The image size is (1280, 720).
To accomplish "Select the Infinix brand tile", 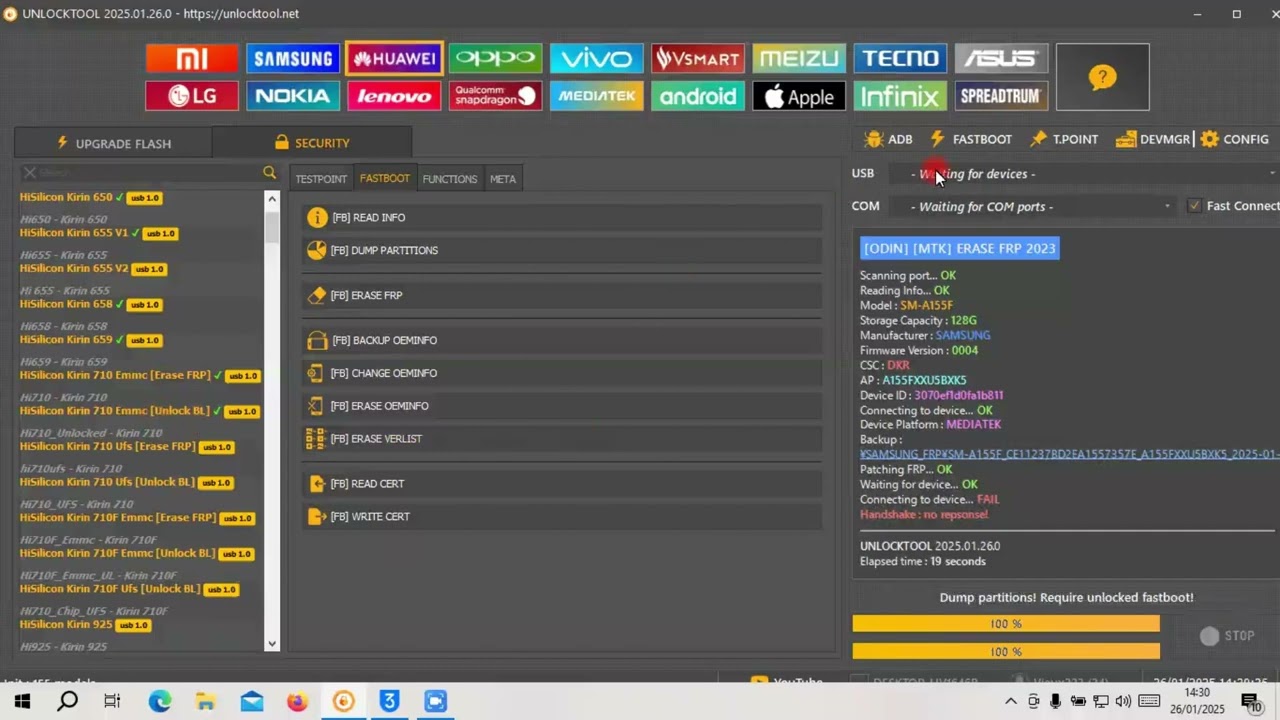I will tap(899, 96).
